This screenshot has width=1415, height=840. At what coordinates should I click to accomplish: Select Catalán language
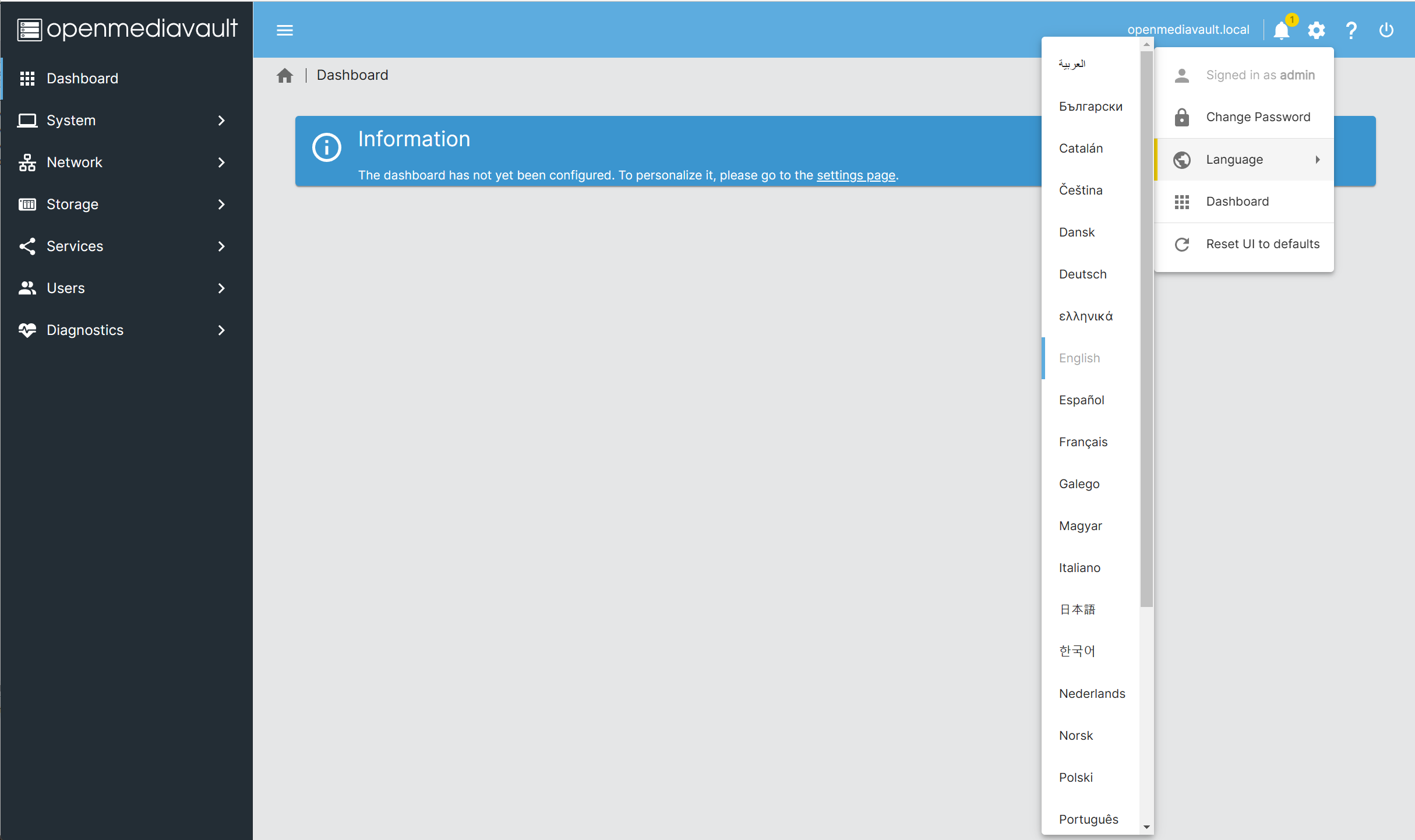coord(1091,149)
